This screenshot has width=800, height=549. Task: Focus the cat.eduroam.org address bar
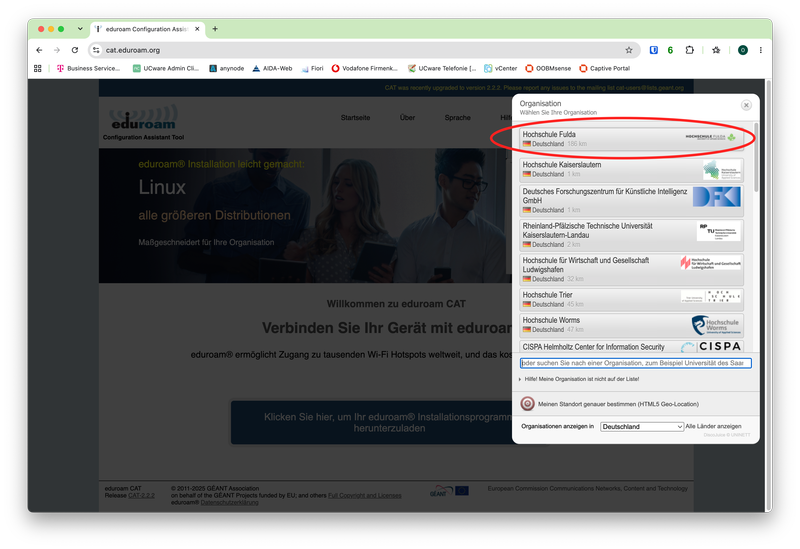[x=362, y=50]
